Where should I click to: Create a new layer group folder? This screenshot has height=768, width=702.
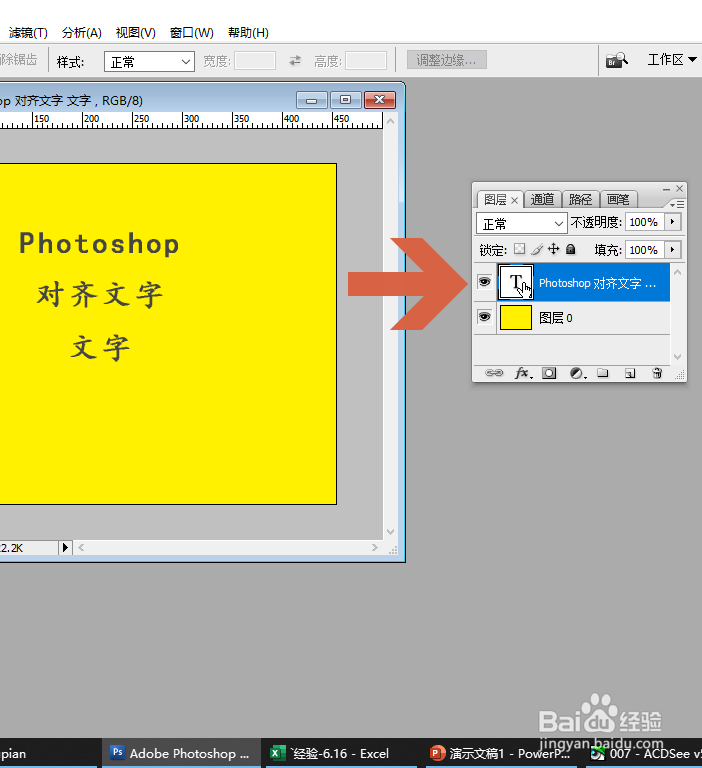603,373
